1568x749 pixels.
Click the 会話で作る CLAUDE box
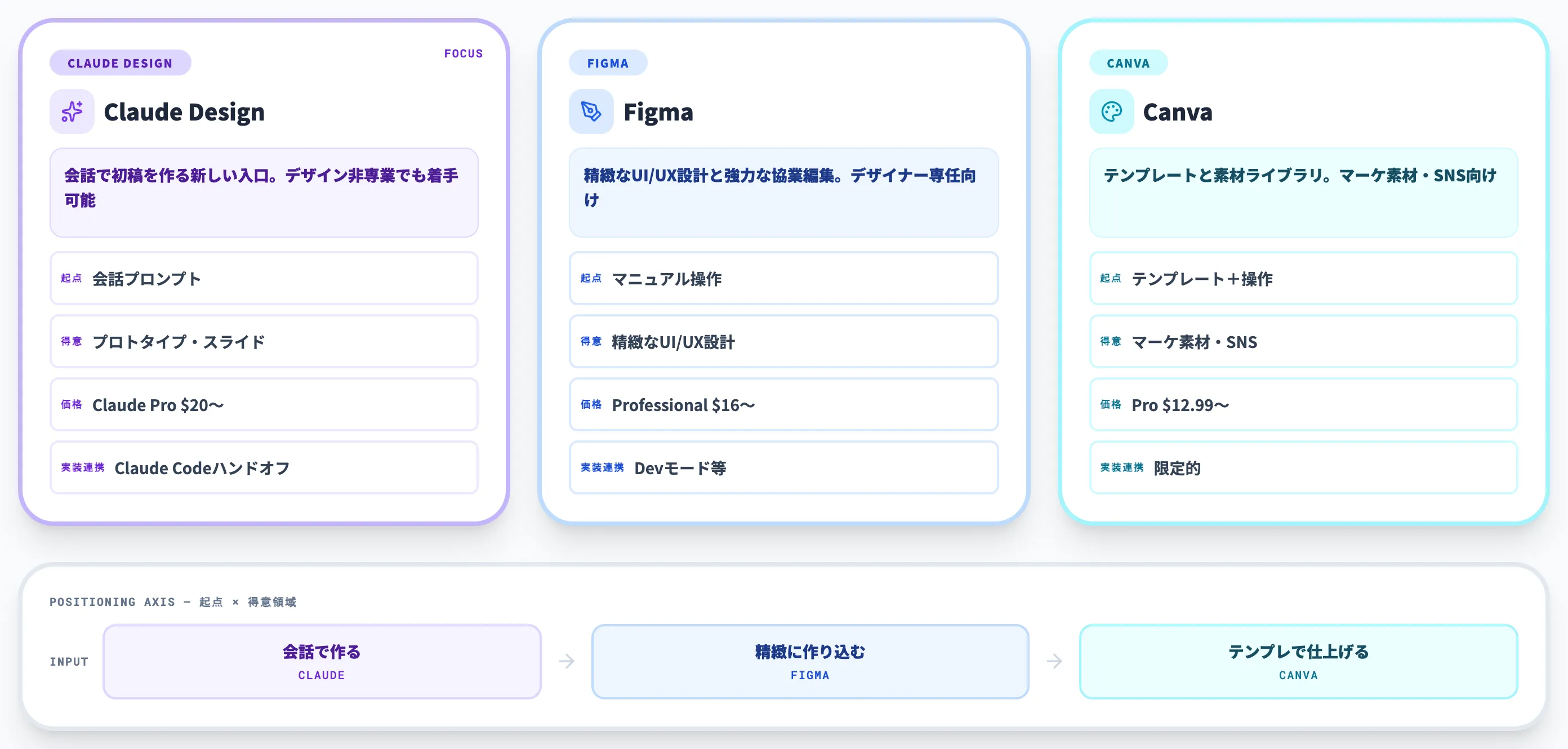[x=322, y=661]
